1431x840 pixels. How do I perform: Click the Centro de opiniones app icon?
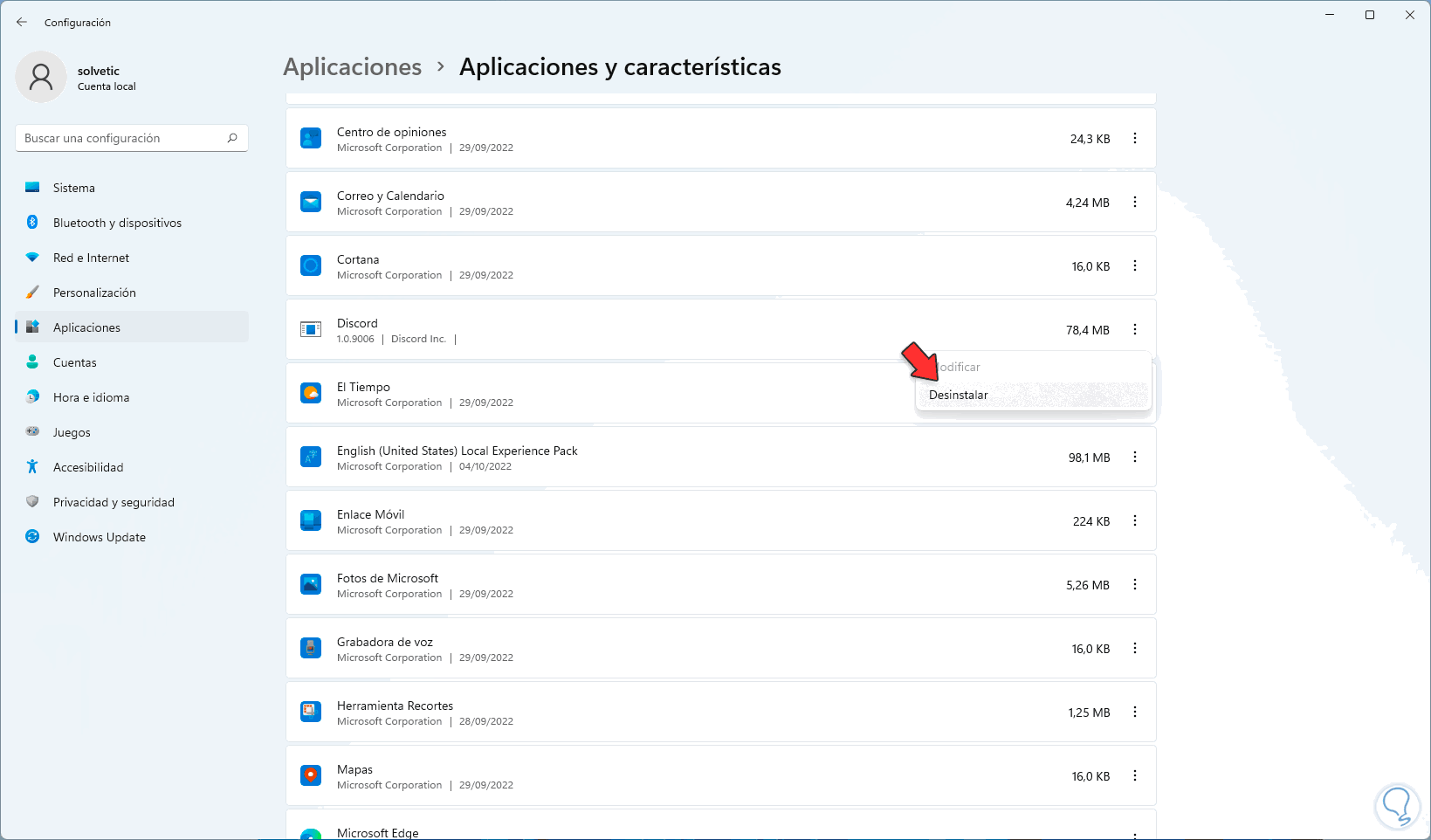coord(311,138)
